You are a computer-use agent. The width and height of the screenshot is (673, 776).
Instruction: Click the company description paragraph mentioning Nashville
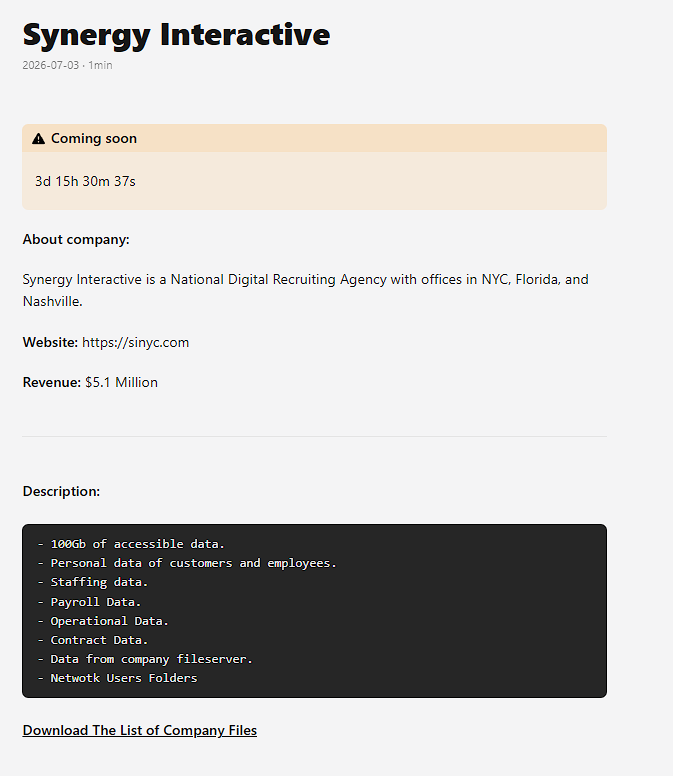(306, 291)
